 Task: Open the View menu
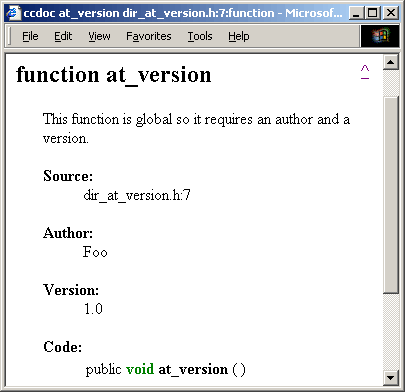(x=99, y=36)
